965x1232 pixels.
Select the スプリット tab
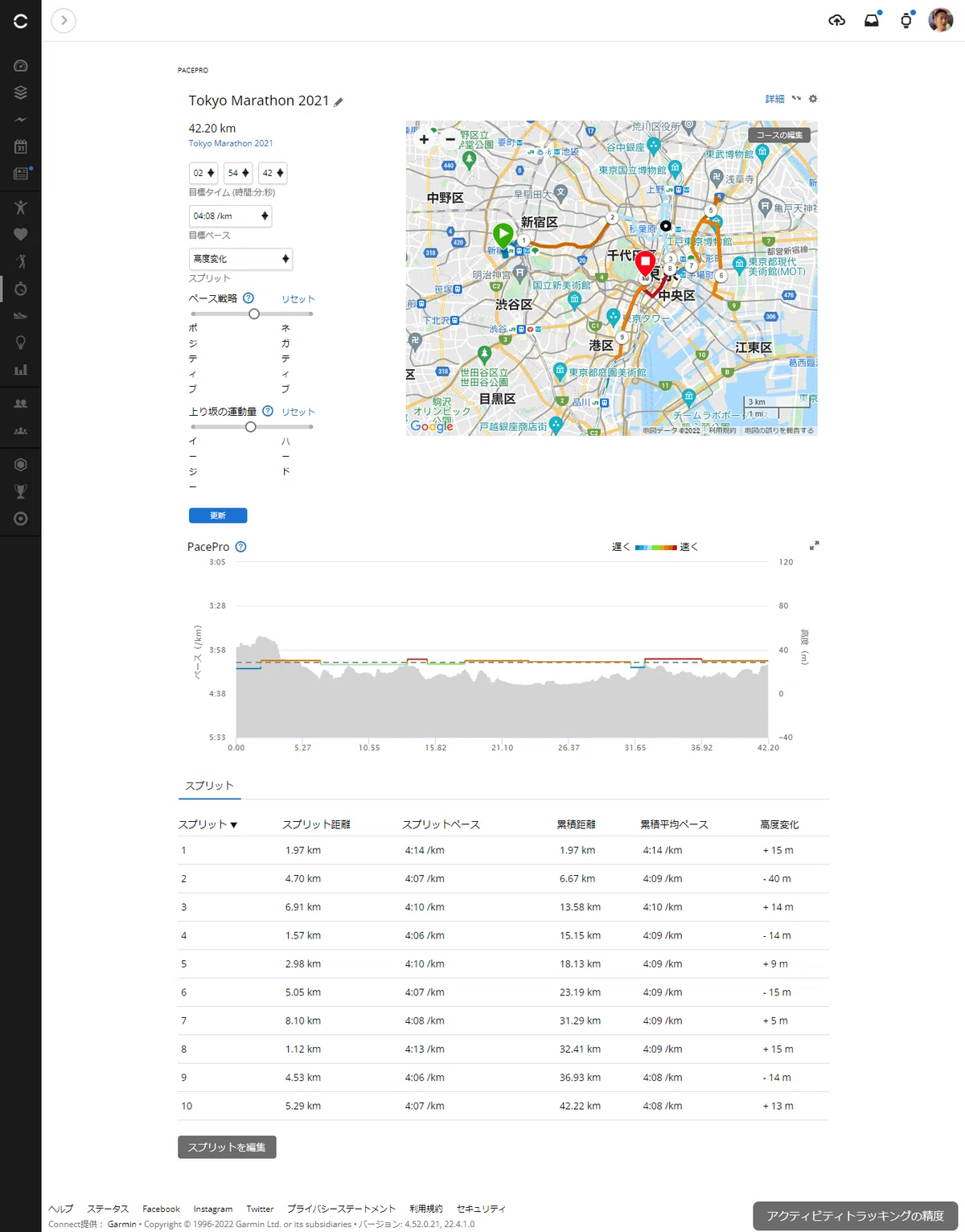pyautogui.click(x=209, y=786)
